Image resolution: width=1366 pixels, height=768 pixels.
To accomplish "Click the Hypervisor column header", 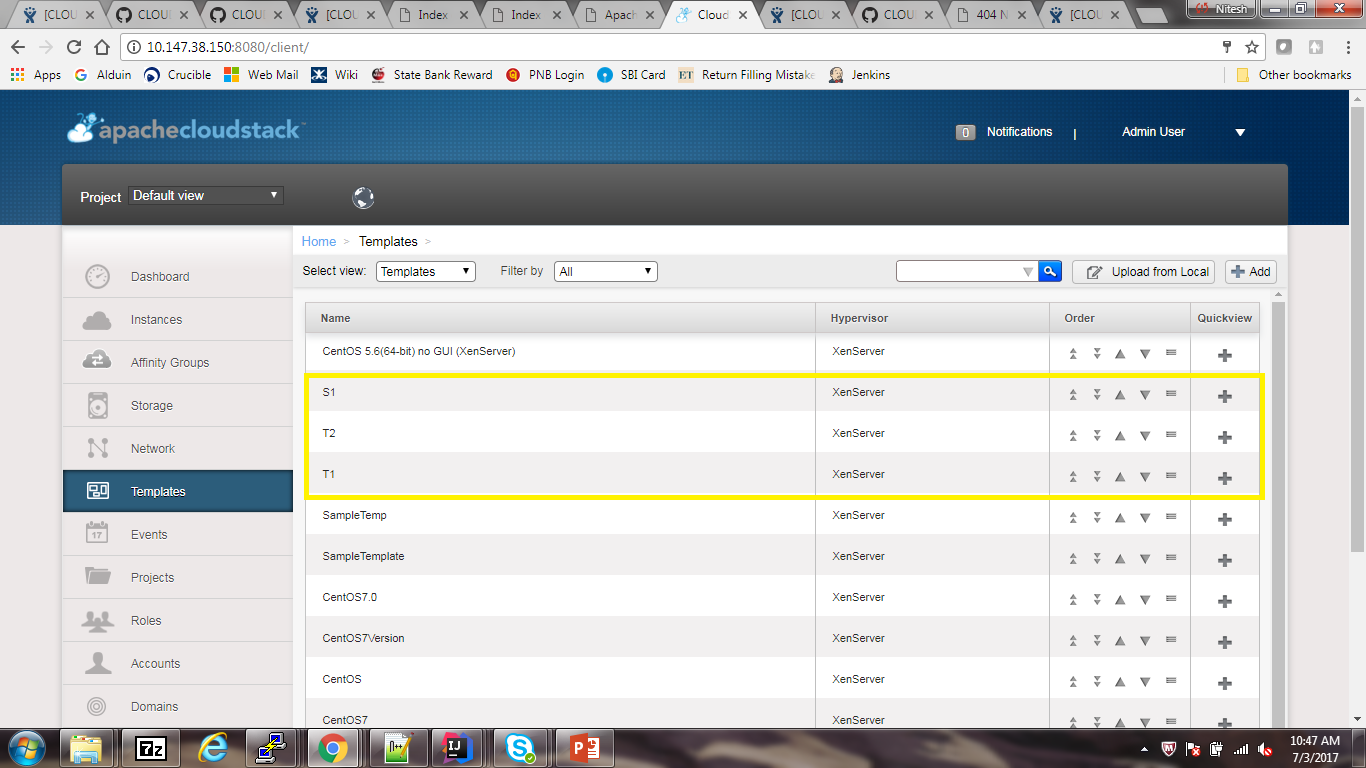I will click(933, 318).
